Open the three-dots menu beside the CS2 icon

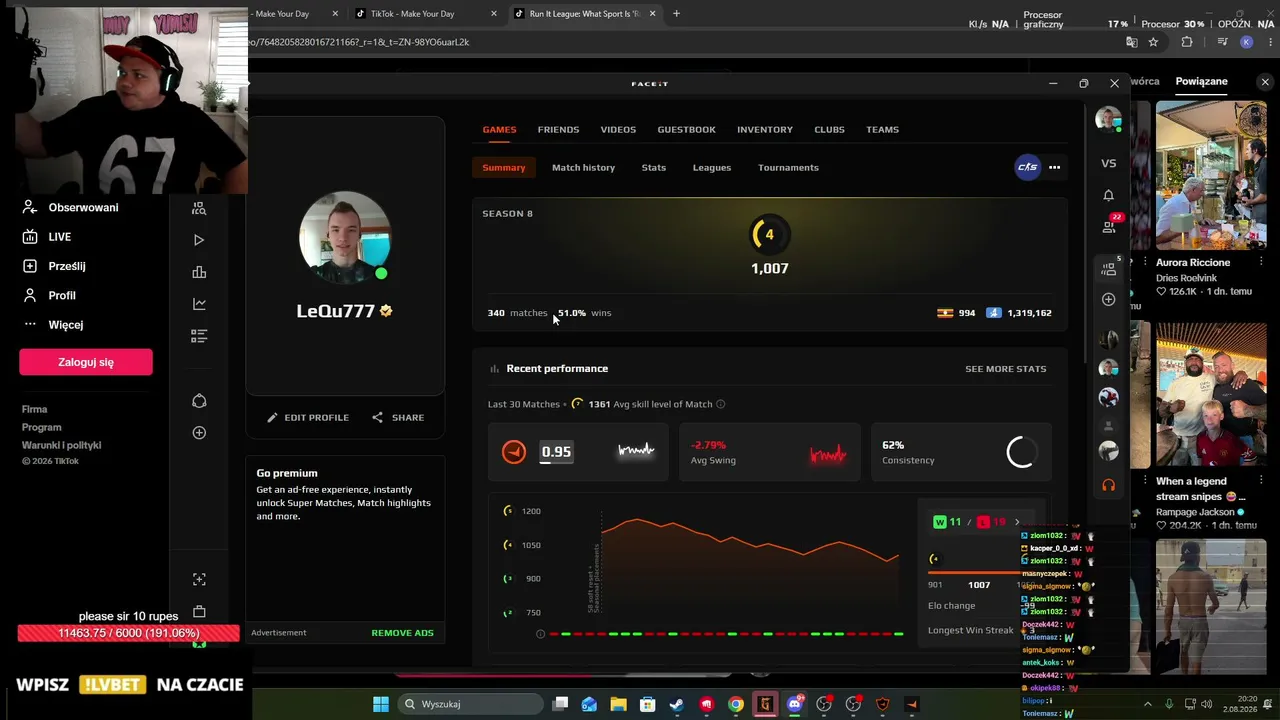(1054, 167)
